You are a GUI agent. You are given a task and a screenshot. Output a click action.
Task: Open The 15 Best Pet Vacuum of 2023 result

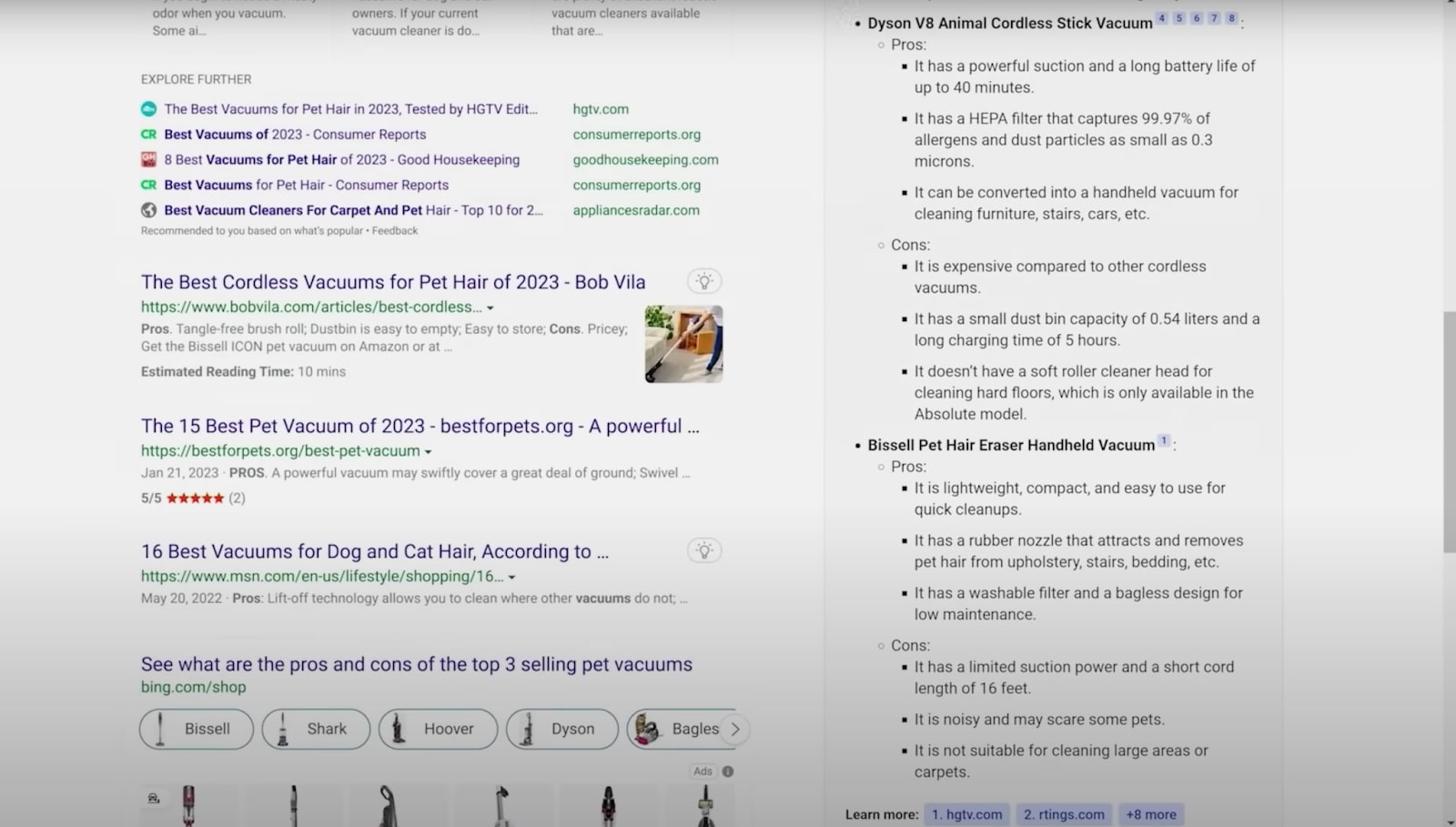tap(420, 426)
